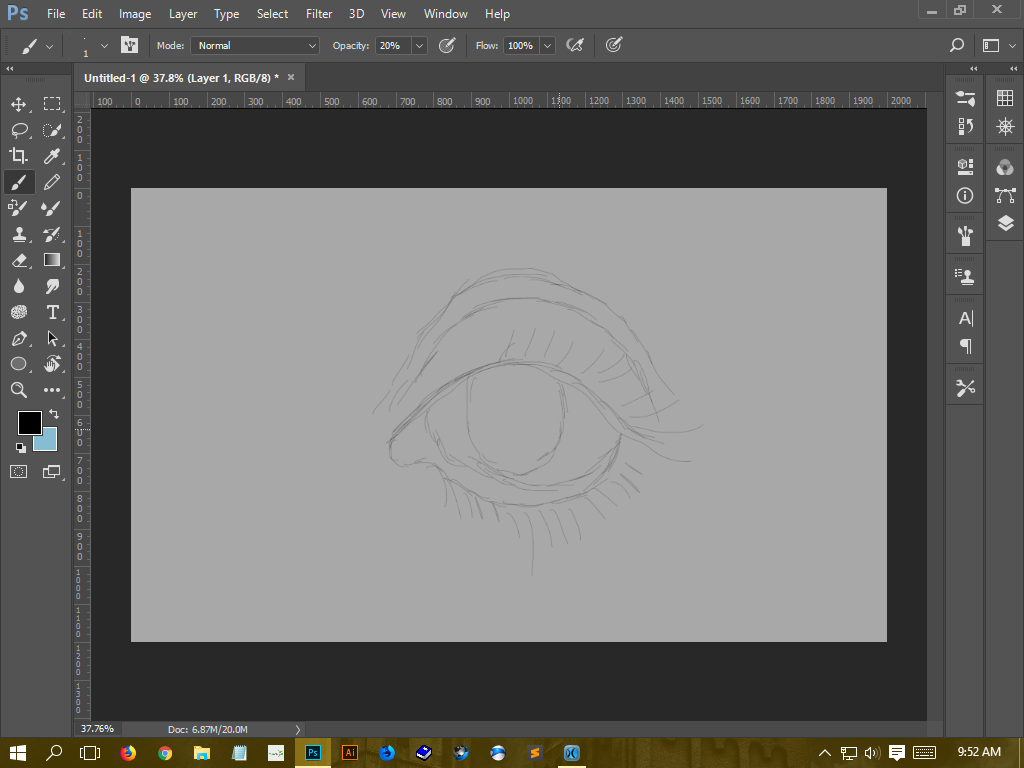Screen dimensions: 1024x768
Task: Open the Paragraph panel
Action: [965, 346]
